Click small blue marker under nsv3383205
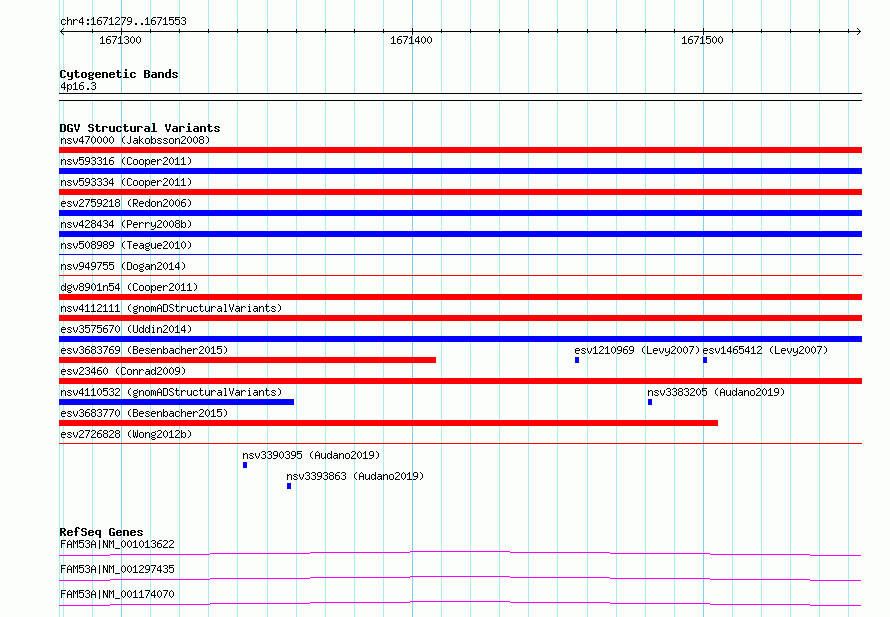This screenshot has width=890, height=617. [650, 402]
